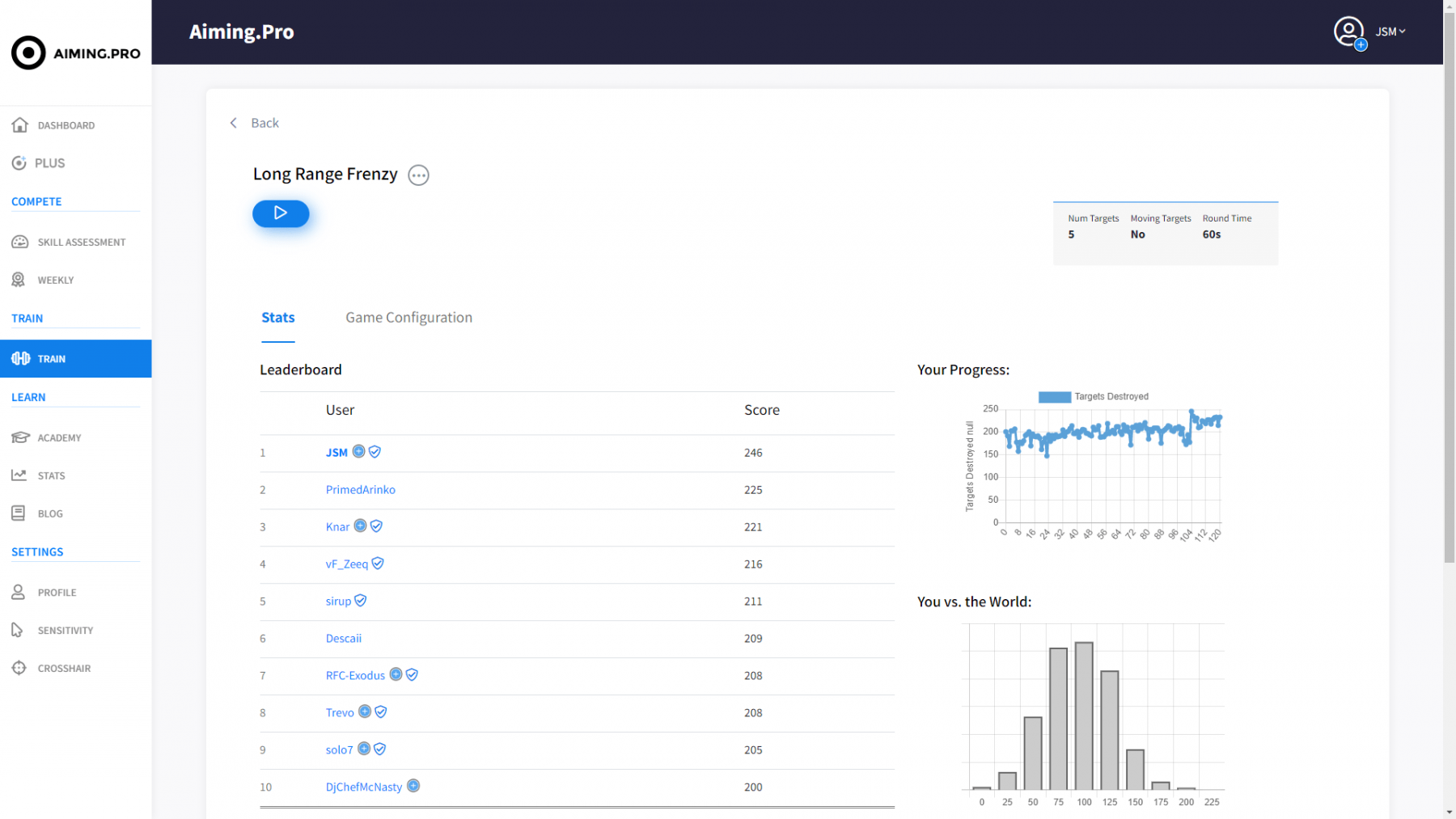Open PrimedArinko's profile link
1456x819 pixels.
tap(360, 490)
